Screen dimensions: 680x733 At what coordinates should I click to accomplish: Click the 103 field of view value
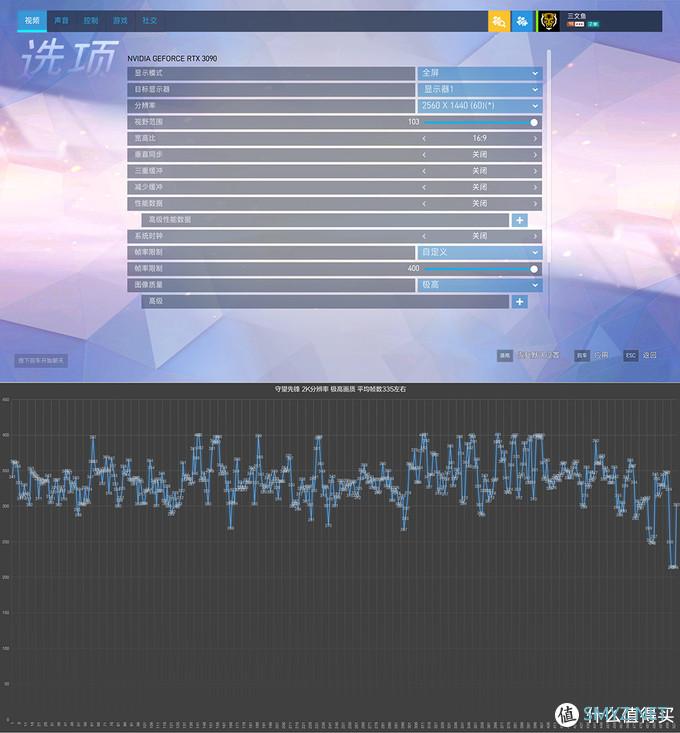point(414,122)
